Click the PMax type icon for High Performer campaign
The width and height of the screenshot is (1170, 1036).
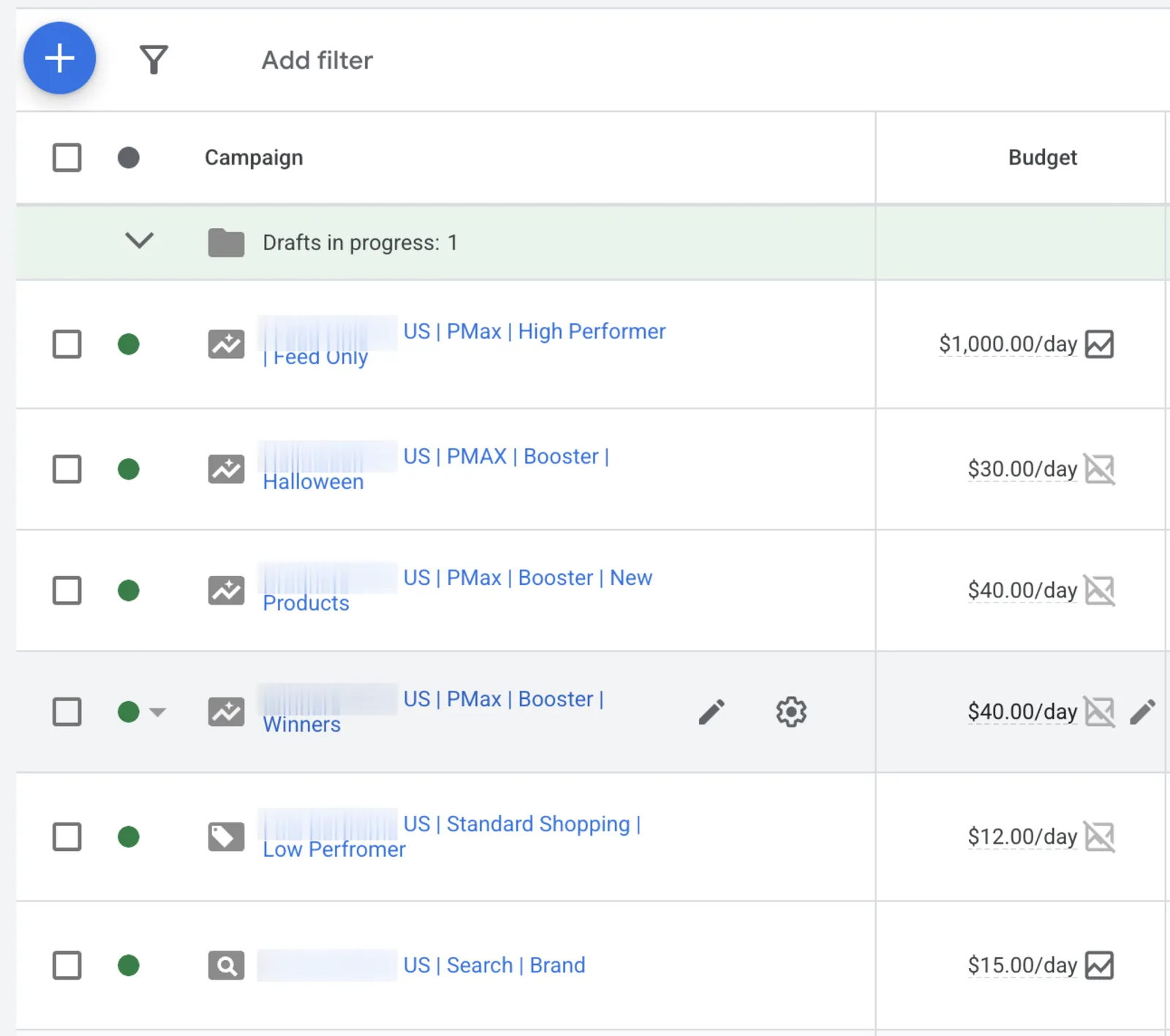[226, 344]
